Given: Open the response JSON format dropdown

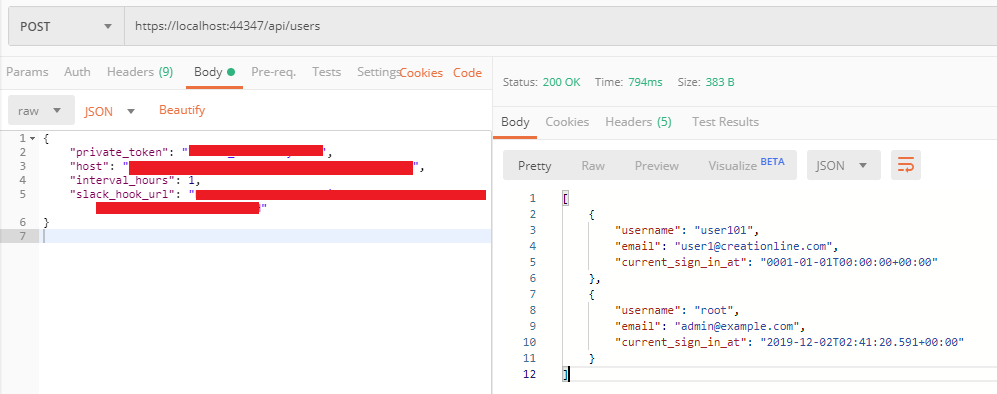Looking at the screenshot, I should click(x=843, y=165).
